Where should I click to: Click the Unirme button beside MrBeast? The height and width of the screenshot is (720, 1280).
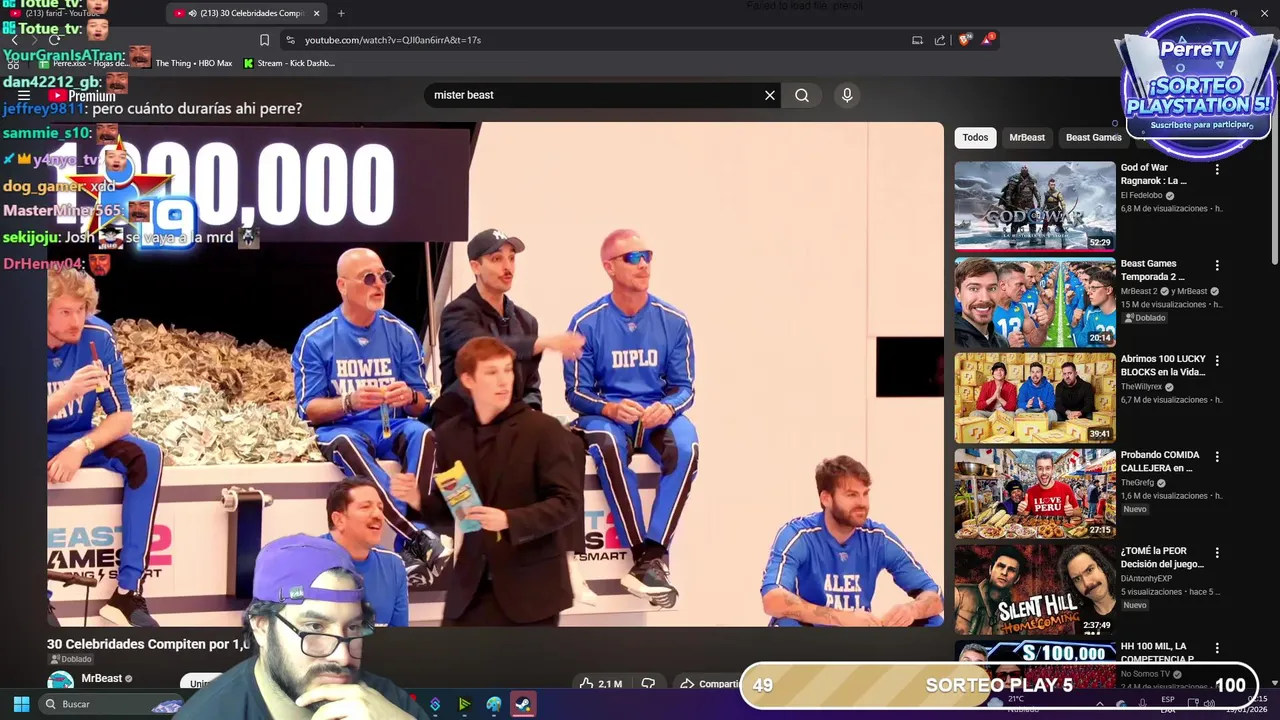202,684
